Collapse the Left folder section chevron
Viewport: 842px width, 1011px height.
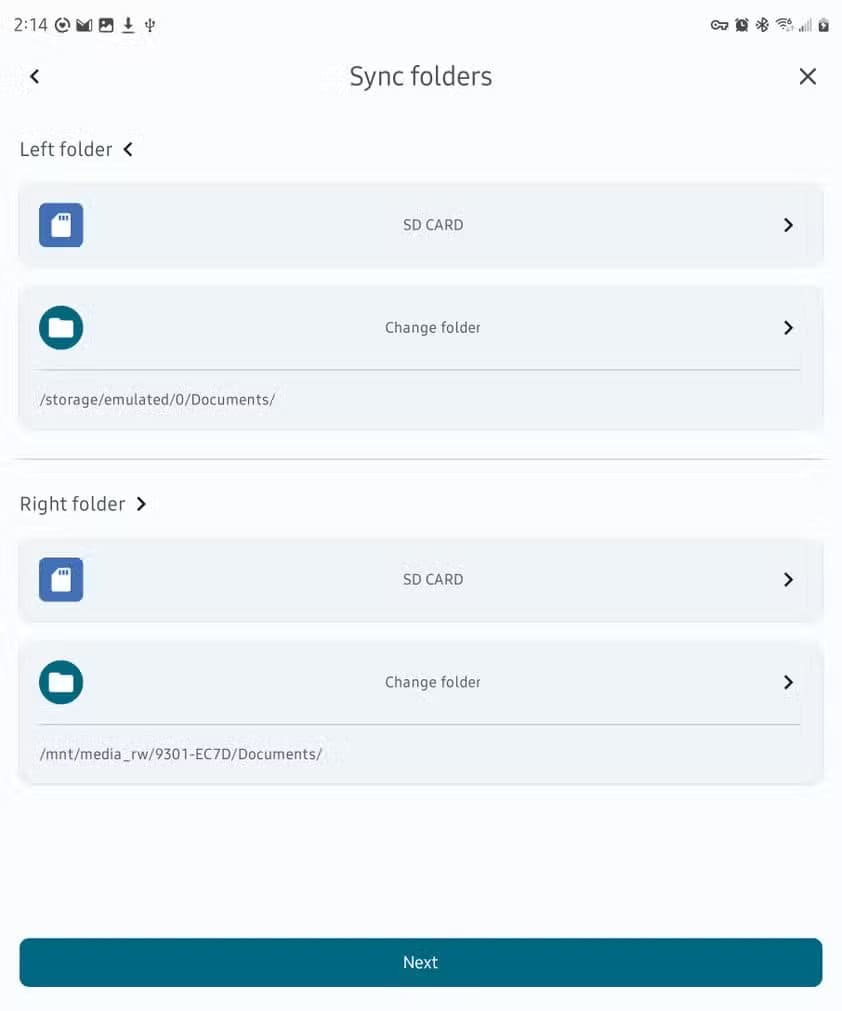tap(128, 149)
